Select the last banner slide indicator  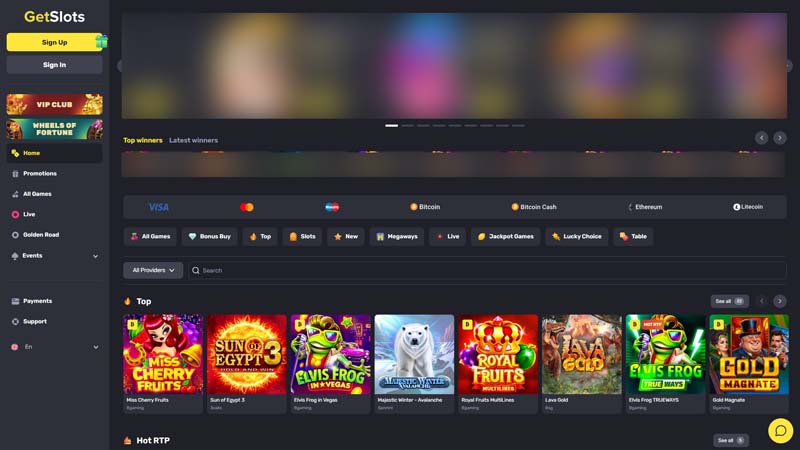point(518,126)
